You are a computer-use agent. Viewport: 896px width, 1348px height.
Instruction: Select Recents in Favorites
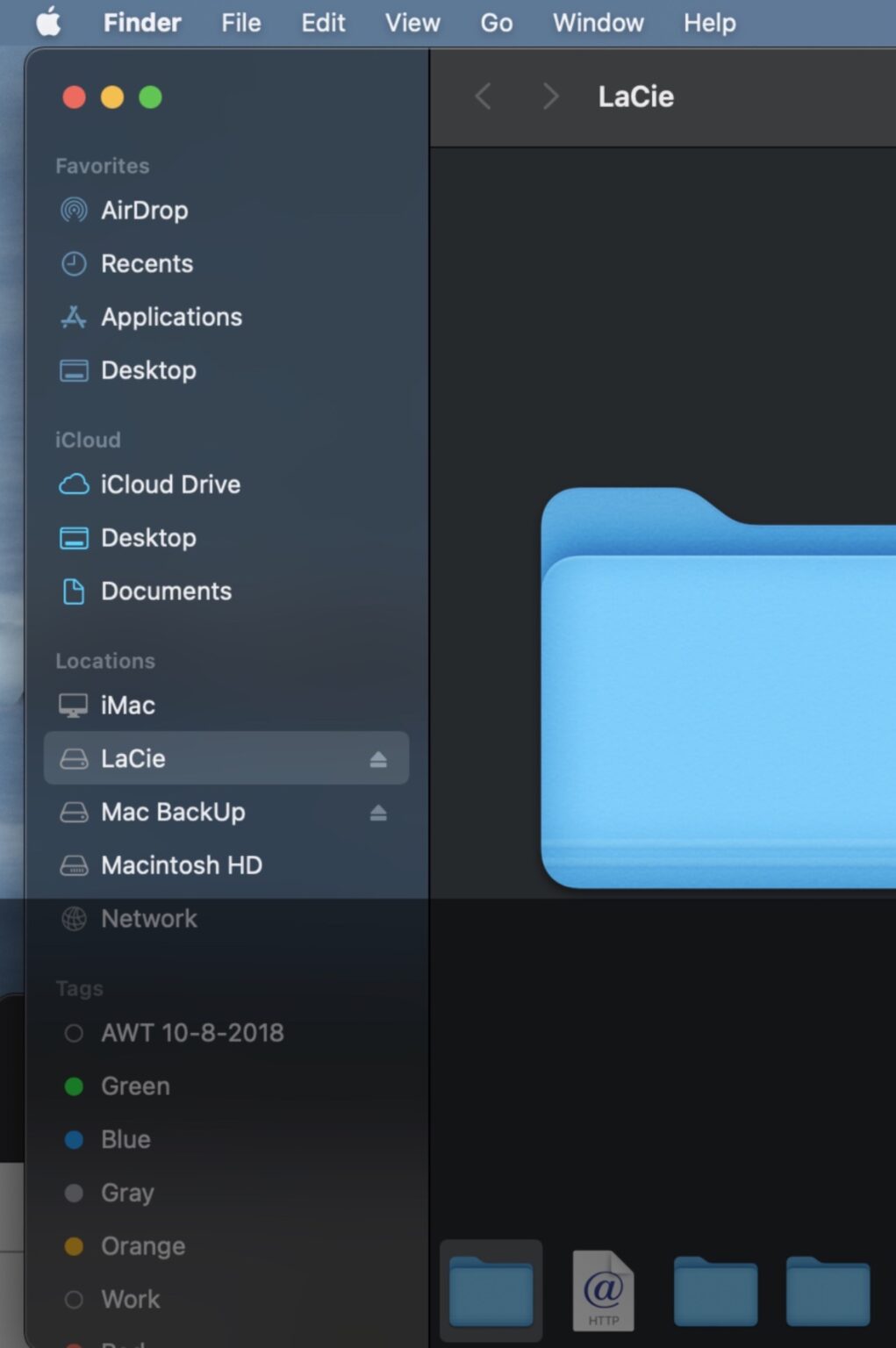(147, 263)
